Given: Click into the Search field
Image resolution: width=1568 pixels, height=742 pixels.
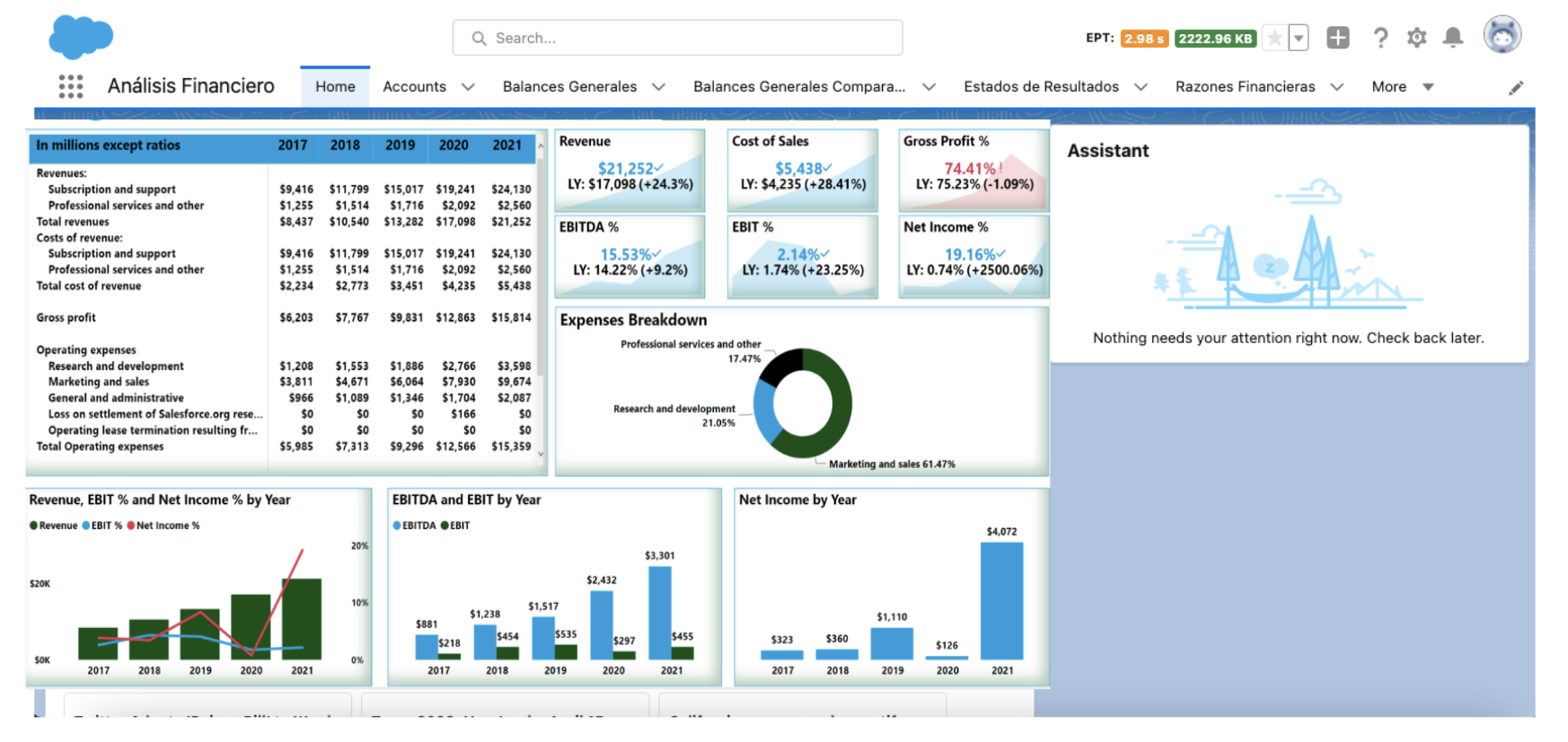Looking at the screenshot, I should [x=678, y=38].
